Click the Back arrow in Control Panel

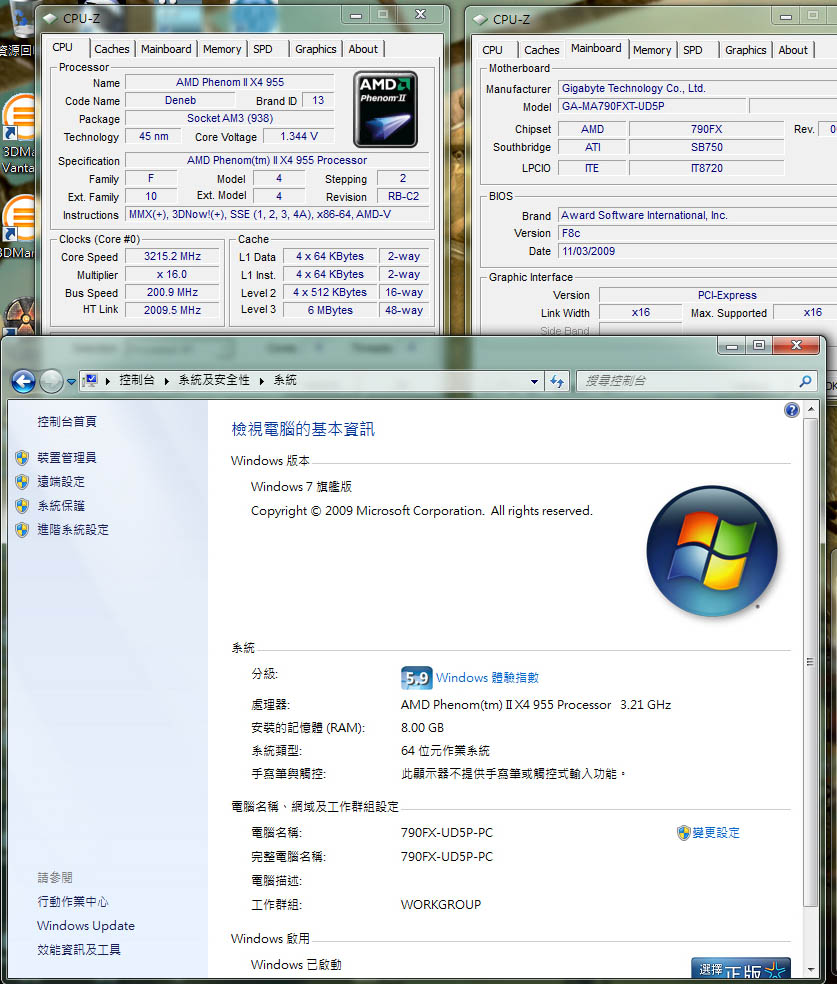[23, 381]
